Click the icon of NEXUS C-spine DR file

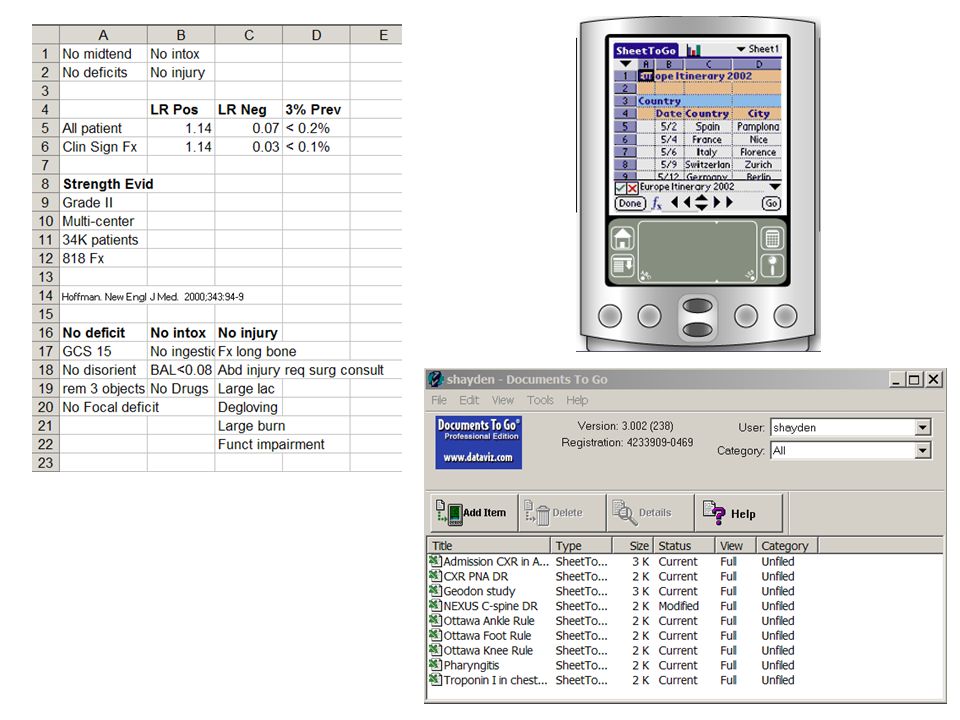pos(435,606)
